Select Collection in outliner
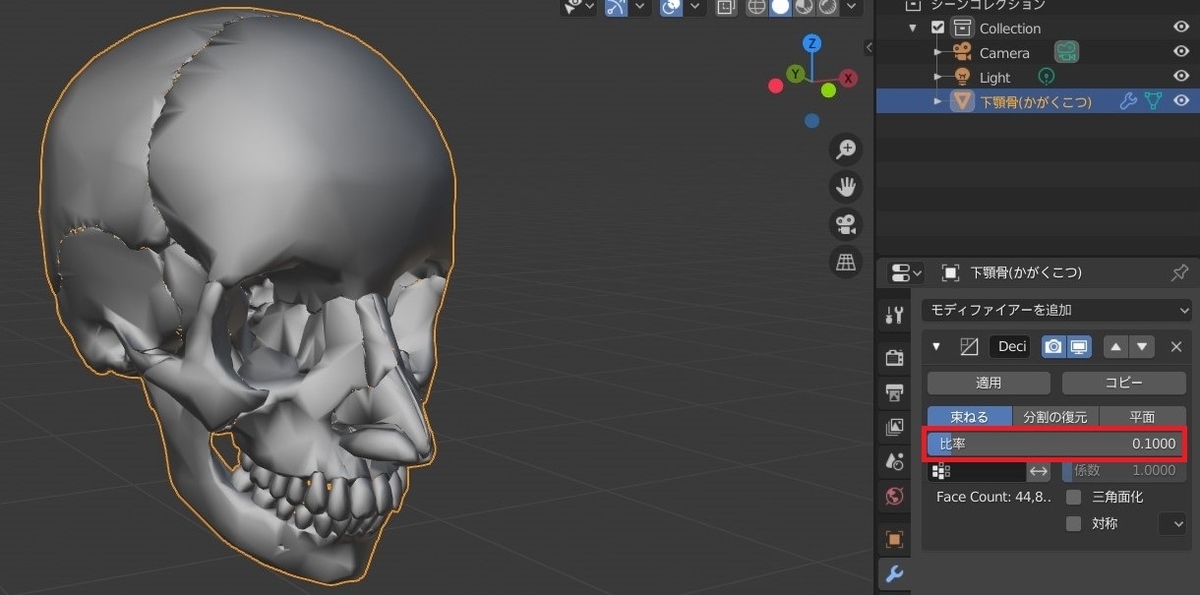 [x=1010, y=28]
